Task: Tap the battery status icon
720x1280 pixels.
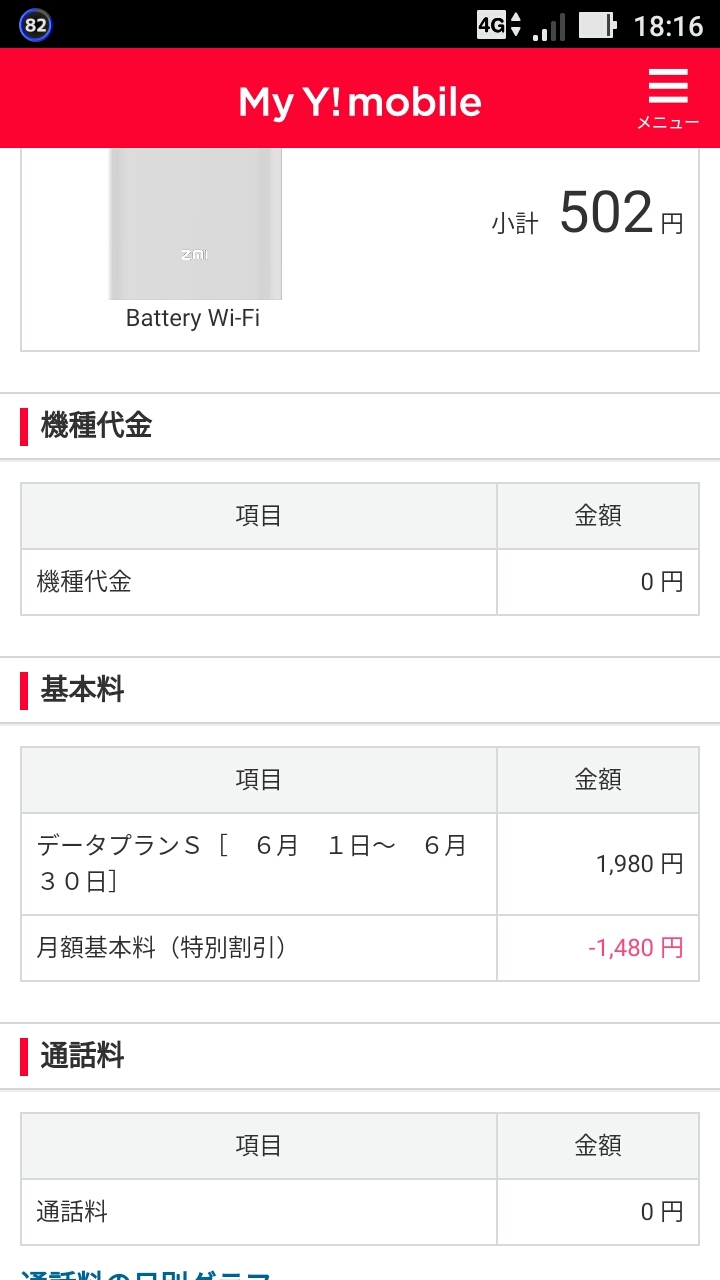Action: 597,25
